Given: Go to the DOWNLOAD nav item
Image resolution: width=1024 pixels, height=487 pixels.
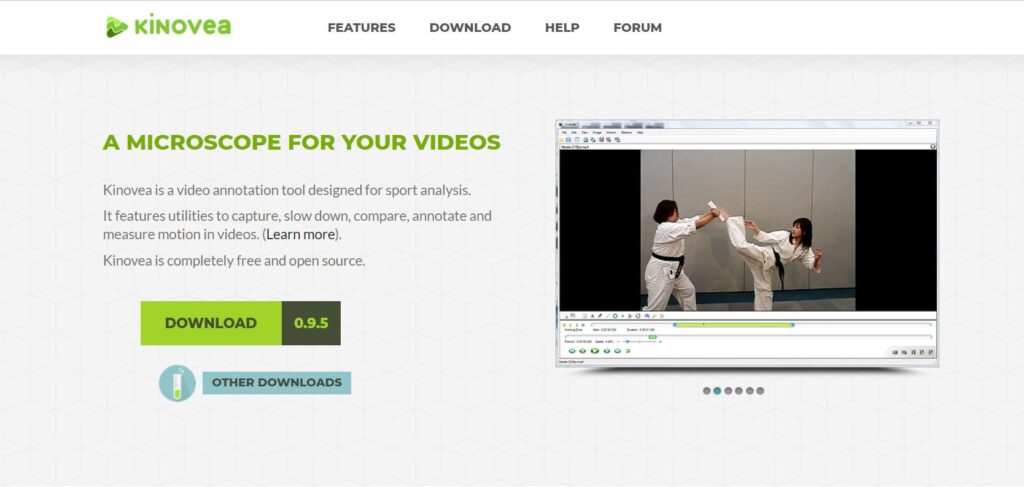Looking at the screenshot, I should click(x=470, y=28).
